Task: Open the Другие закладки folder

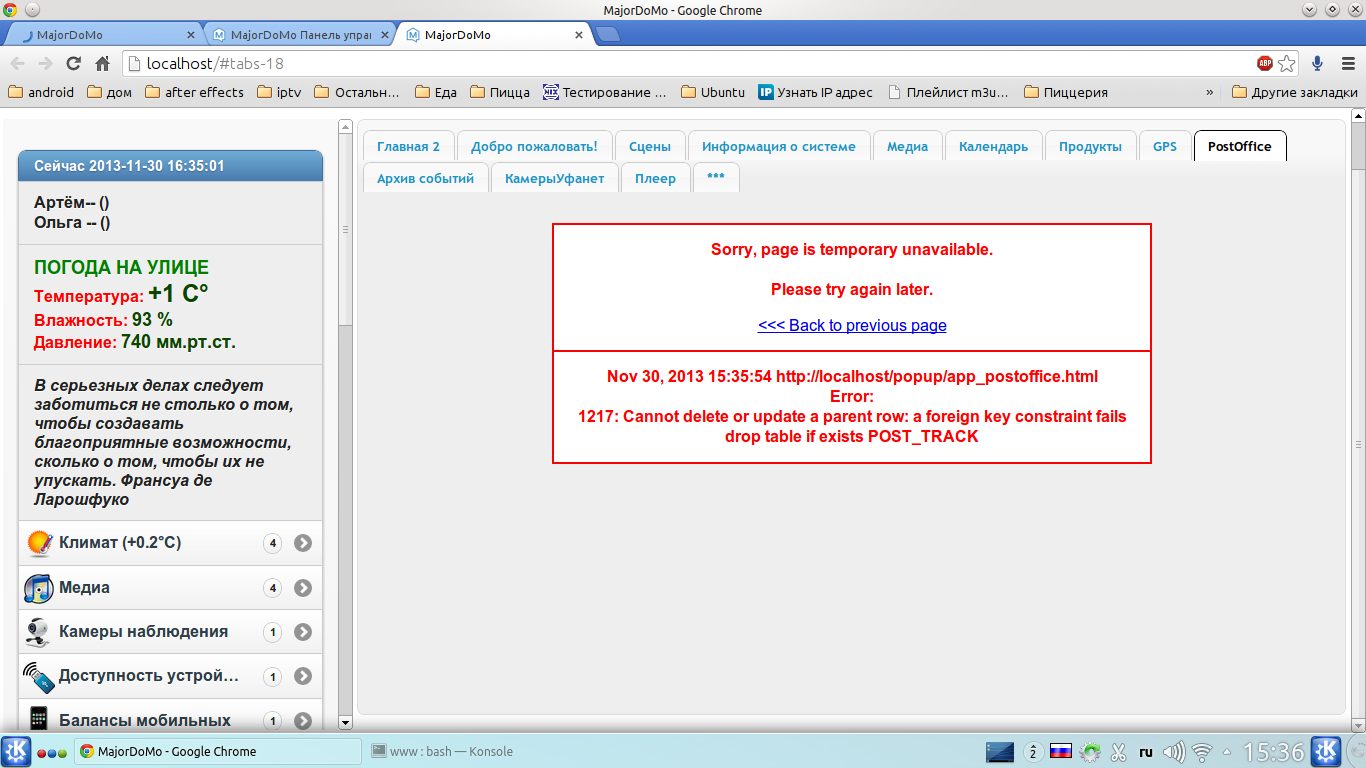Action: [1295, 92]
